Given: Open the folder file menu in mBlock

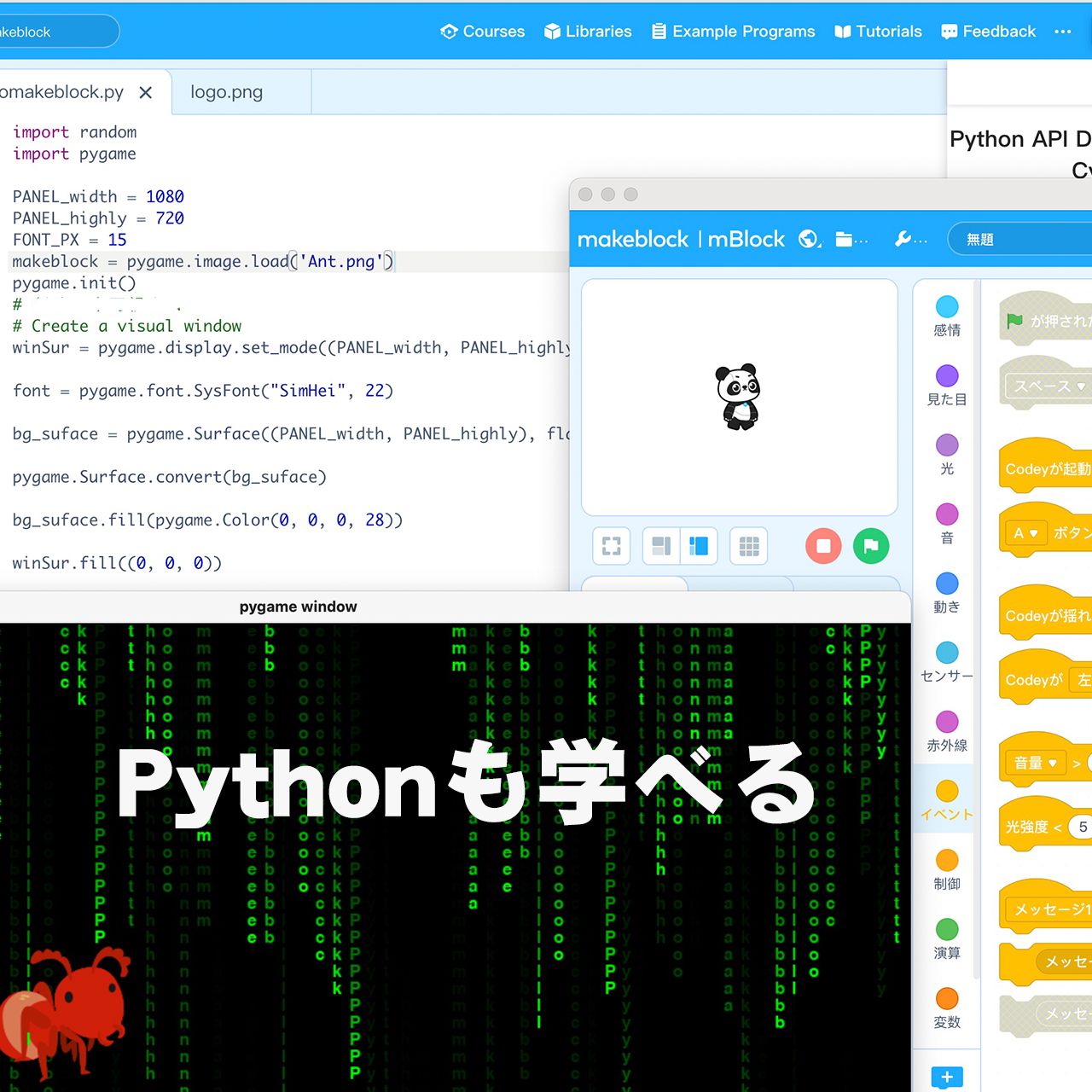Looking at the screenshot, I should click(851, 240).
